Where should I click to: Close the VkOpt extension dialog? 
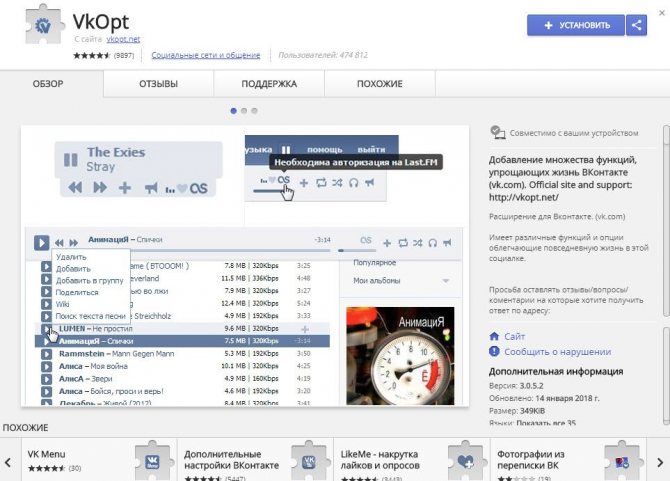point(662,13)
